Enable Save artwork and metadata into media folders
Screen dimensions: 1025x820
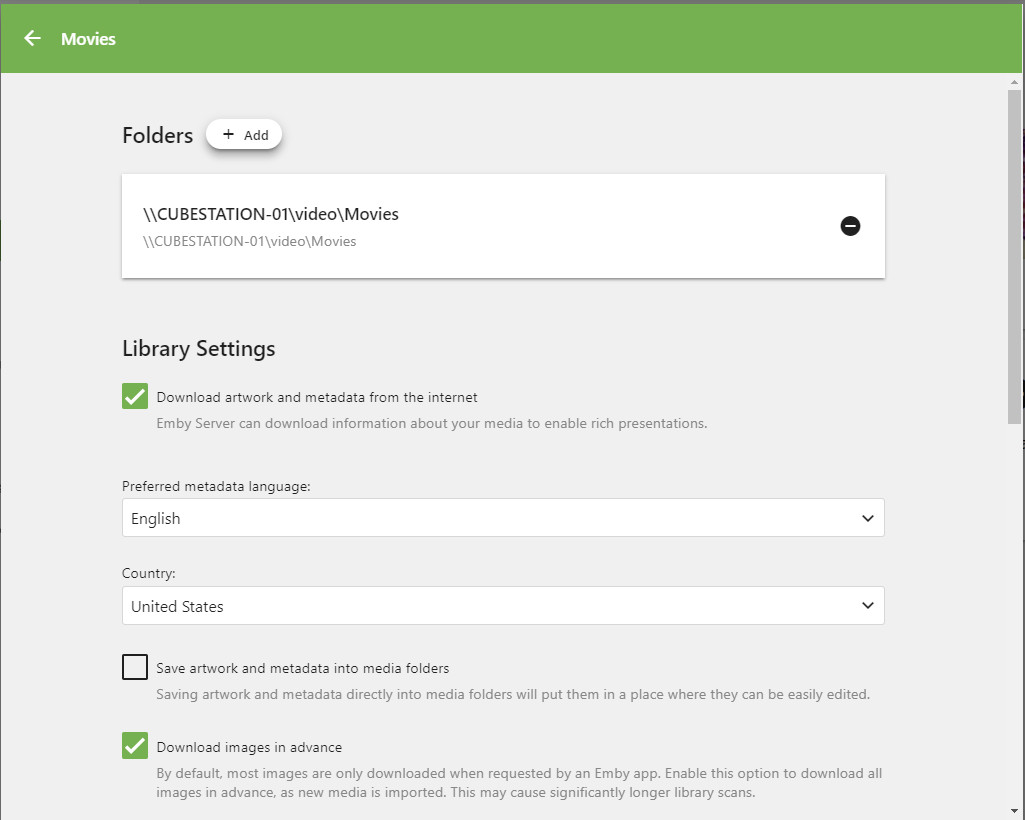click(135, 667)
